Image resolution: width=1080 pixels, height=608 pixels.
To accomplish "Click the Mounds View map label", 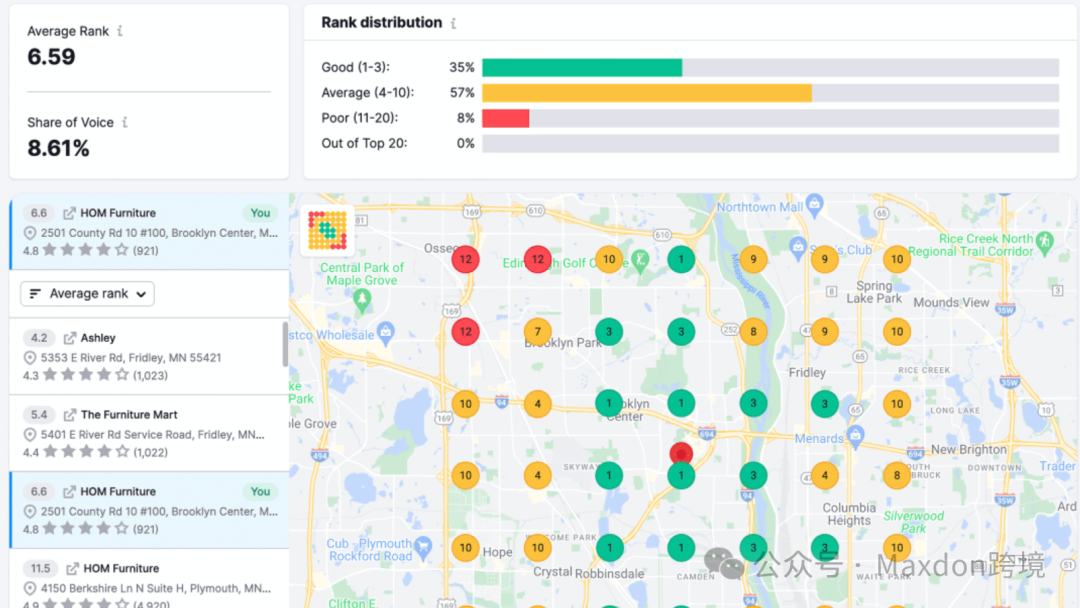I will click(x=951, y=302).
